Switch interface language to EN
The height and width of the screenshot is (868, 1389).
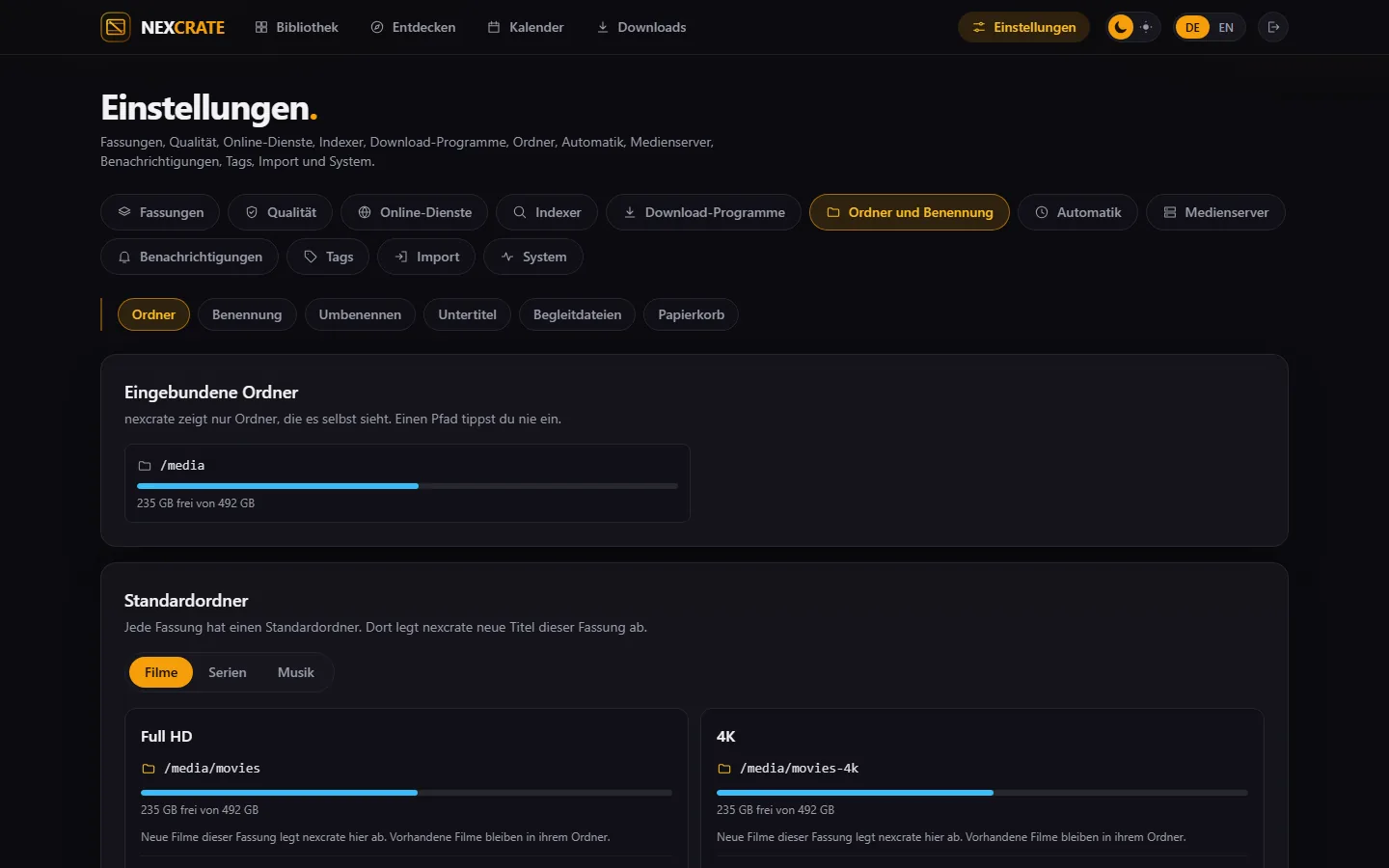[x=1226, y=27]
